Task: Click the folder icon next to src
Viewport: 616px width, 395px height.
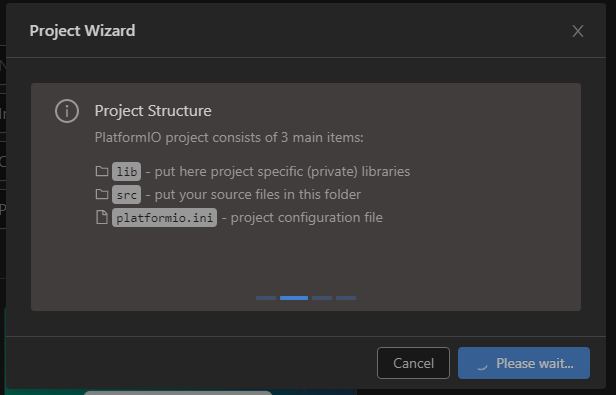Action: point(102,194)
